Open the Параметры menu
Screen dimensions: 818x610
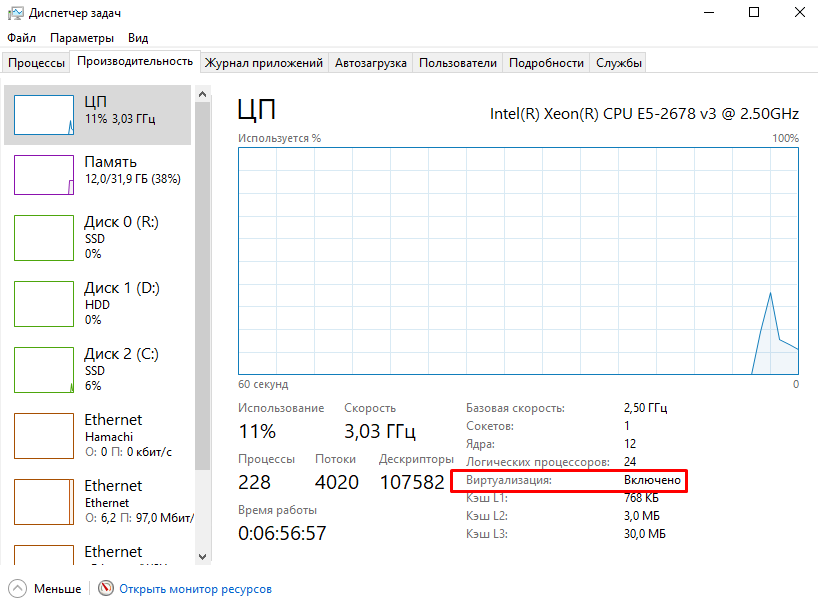82,38
